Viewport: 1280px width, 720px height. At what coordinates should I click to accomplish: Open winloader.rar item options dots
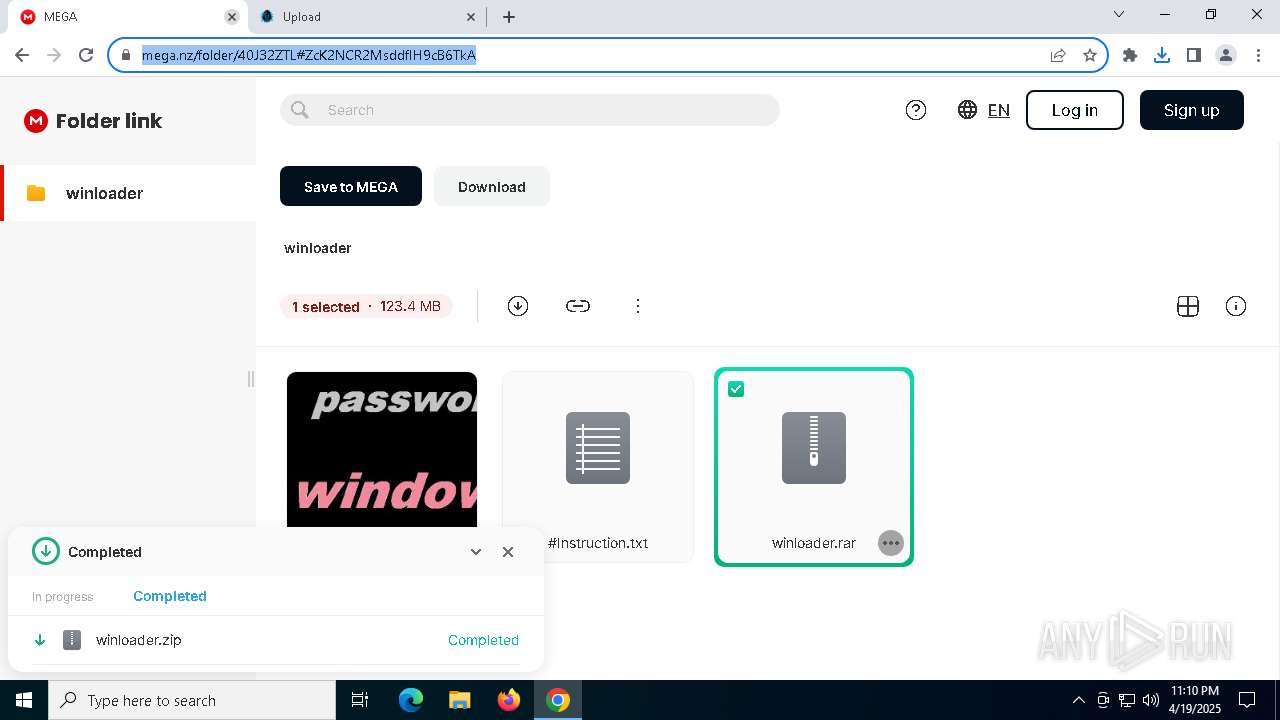[x=890, y=543]
